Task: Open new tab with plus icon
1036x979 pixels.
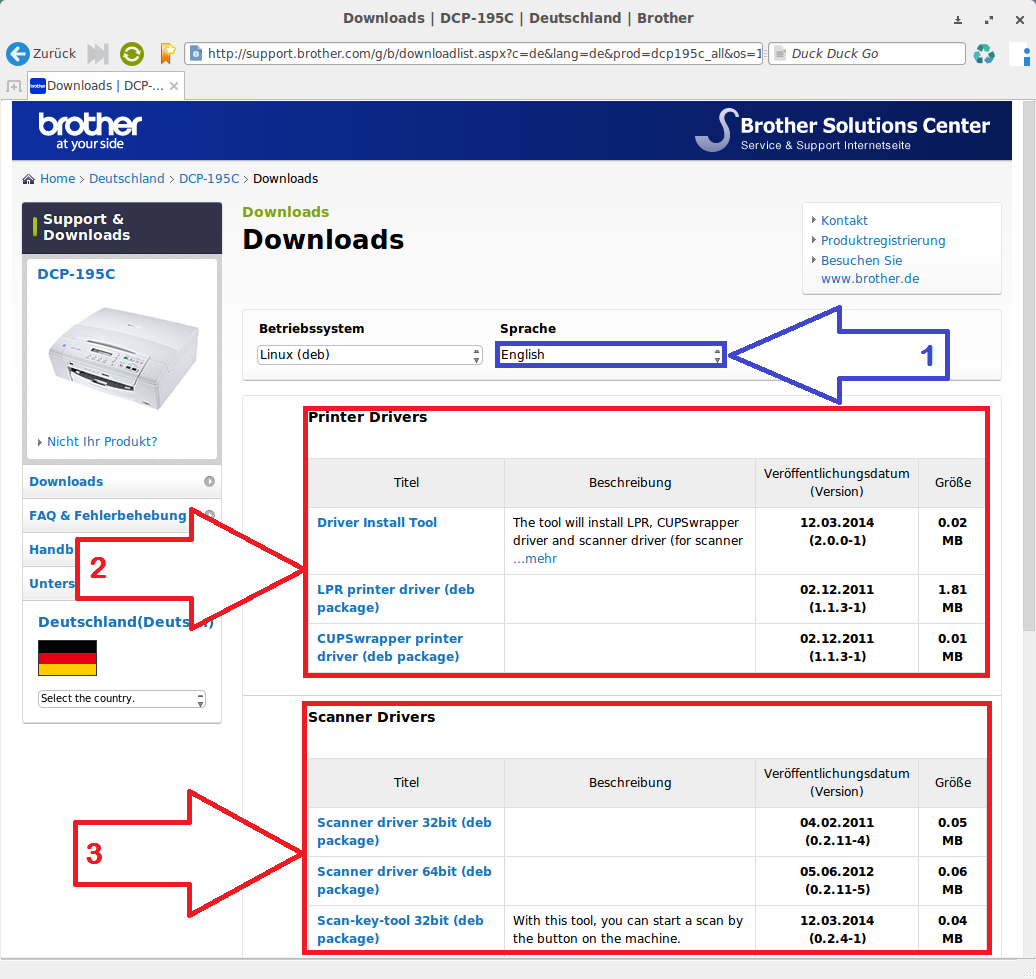Action: click(13, 86)
